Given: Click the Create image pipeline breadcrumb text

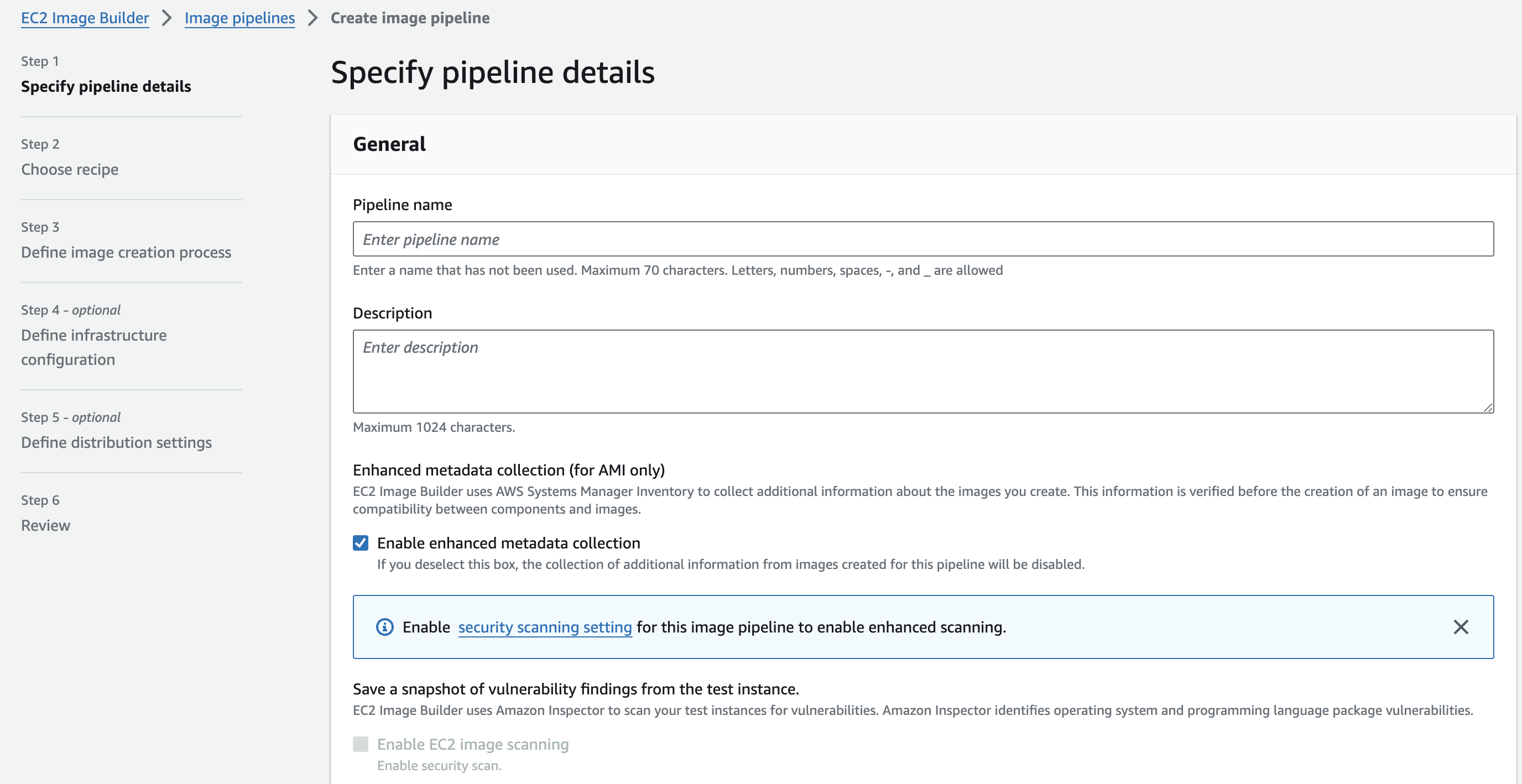Looking at the screenshot, I should [409, 18].
